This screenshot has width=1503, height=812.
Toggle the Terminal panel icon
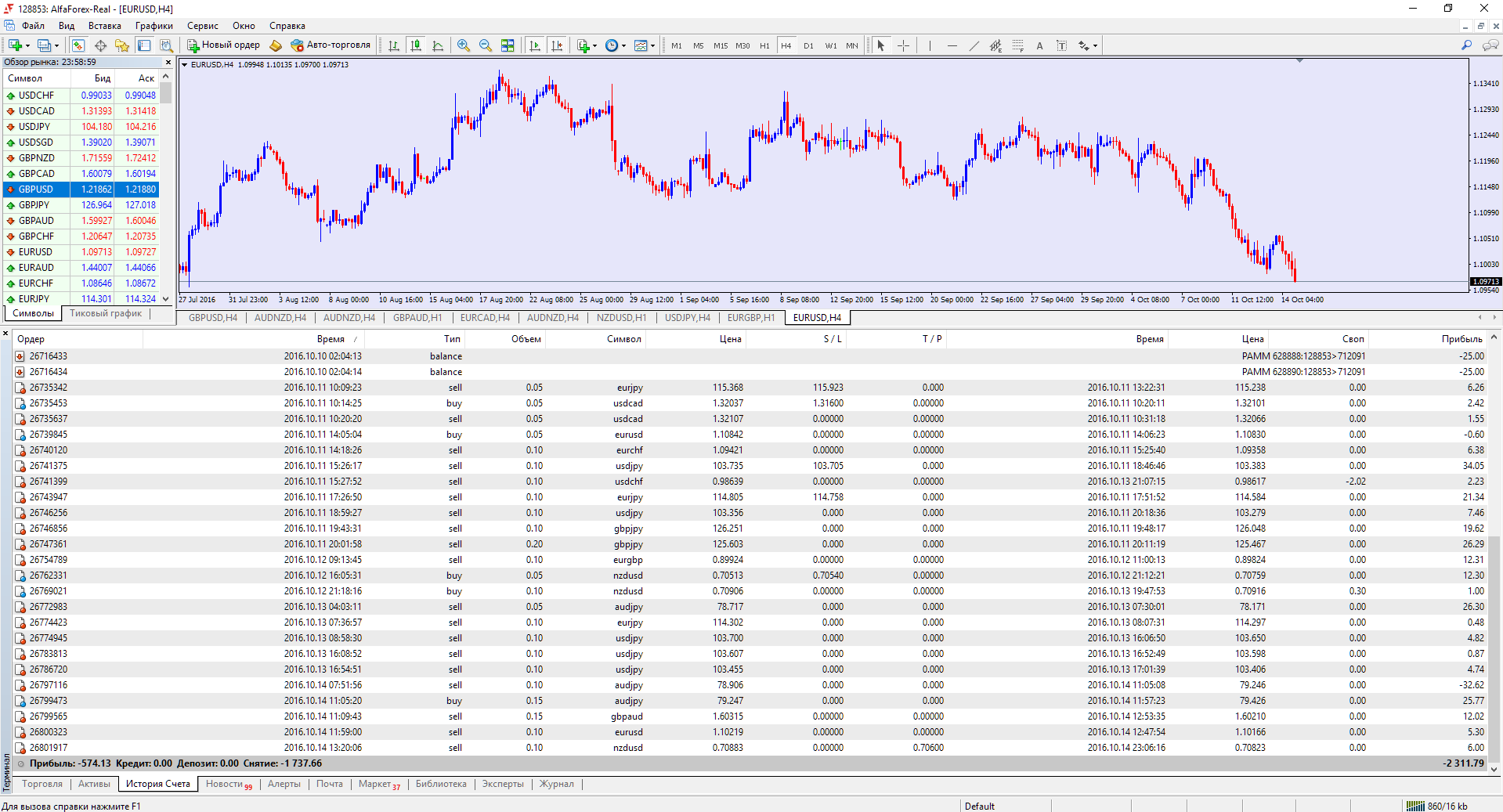144,45
